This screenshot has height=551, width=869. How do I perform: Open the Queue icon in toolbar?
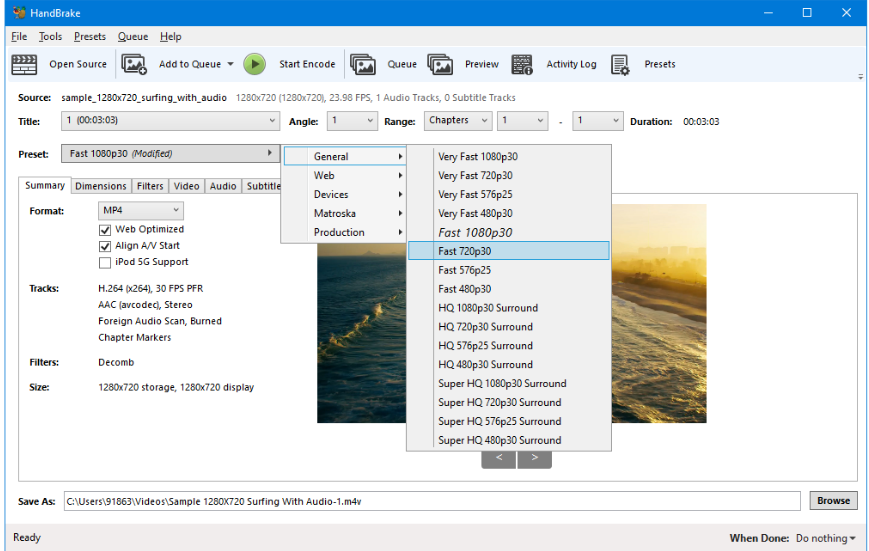[362, 64]
